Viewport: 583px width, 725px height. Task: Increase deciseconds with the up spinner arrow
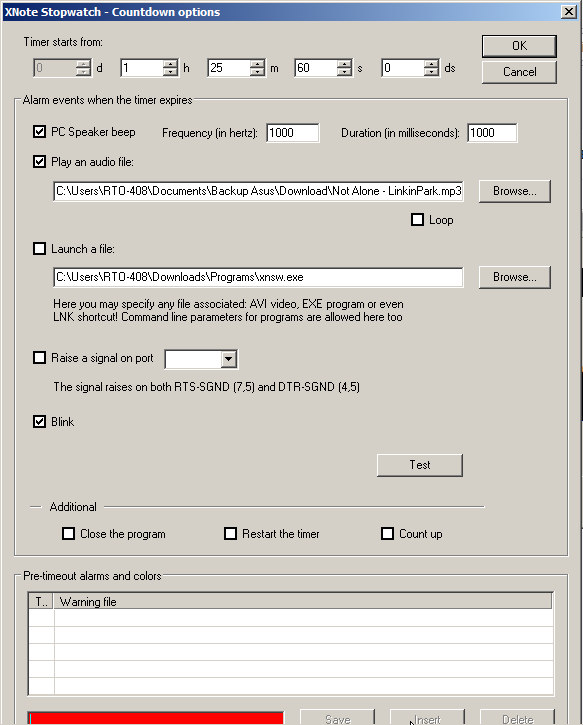(x=431, y=64)
